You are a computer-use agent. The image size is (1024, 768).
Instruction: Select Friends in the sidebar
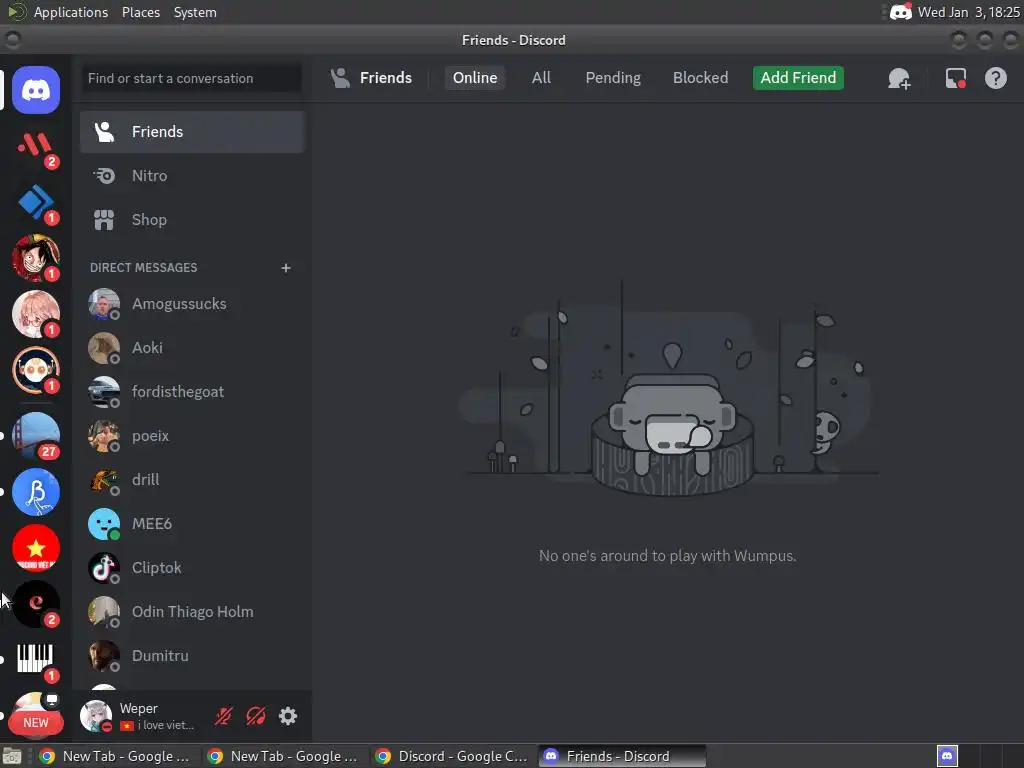point(192,132)
